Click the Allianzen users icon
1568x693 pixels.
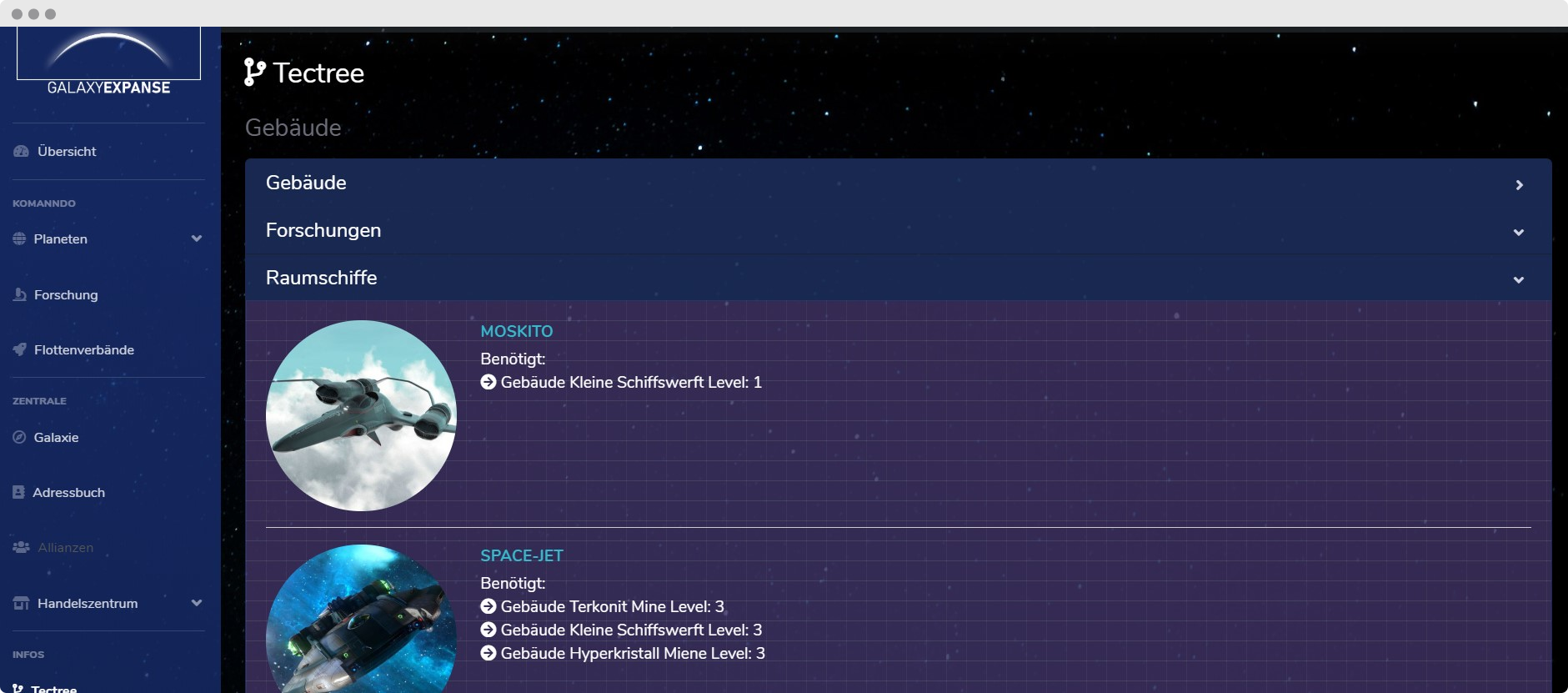pyautogui.click(x=21, y=547)
